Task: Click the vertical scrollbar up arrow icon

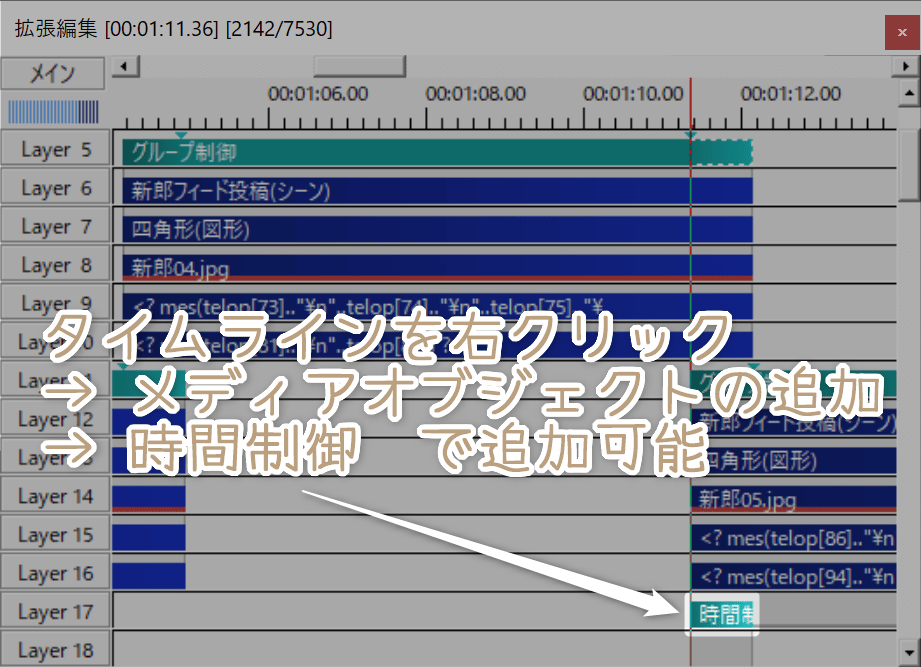Action: coord(911,93)
